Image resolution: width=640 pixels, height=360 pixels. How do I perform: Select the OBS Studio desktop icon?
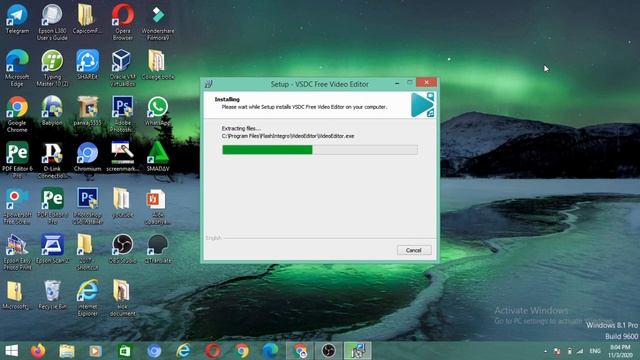pos(122,249)
